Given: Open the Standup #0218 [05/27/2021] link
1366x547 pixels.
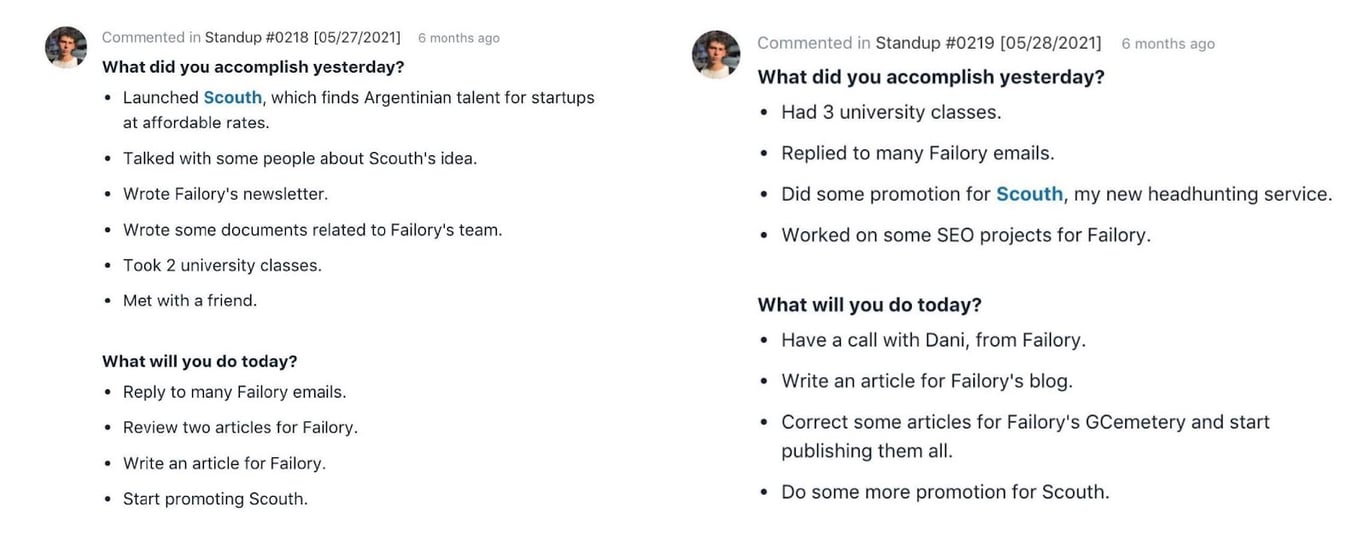Looking at the screenshot, I should point(302,38).
